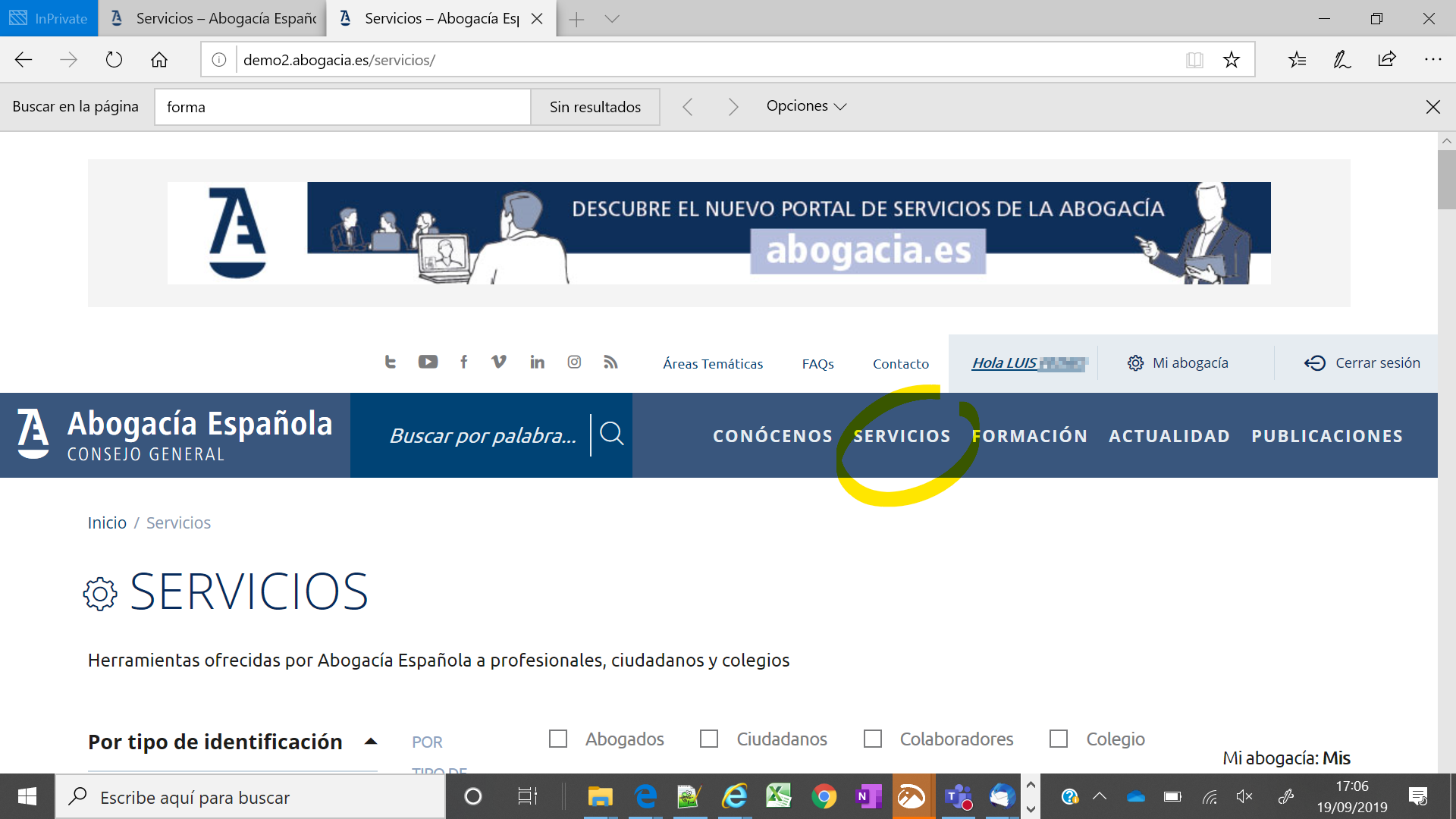Click Inicio in the breadcrumb
This screenshot has height=819, width=1456.
[x=107, y=523]
